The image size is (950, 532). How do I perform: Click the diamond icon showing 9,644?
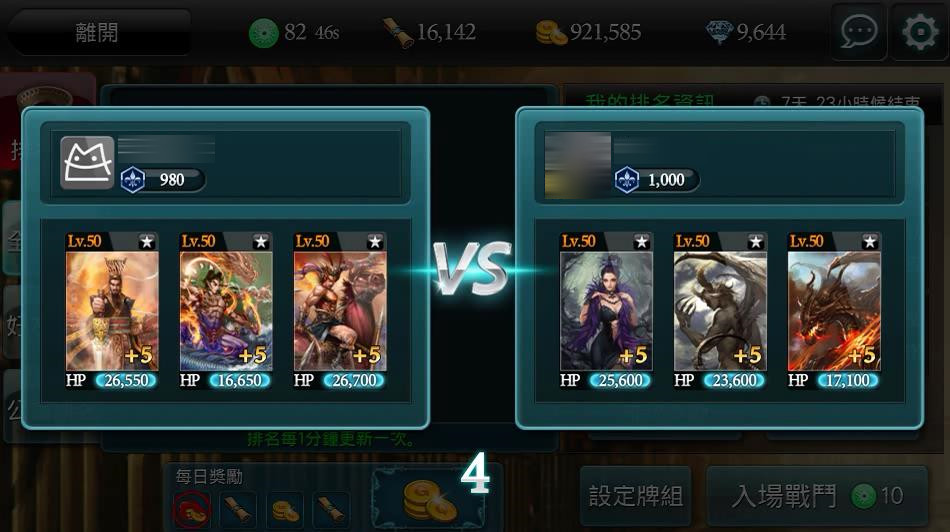(719, 32)
